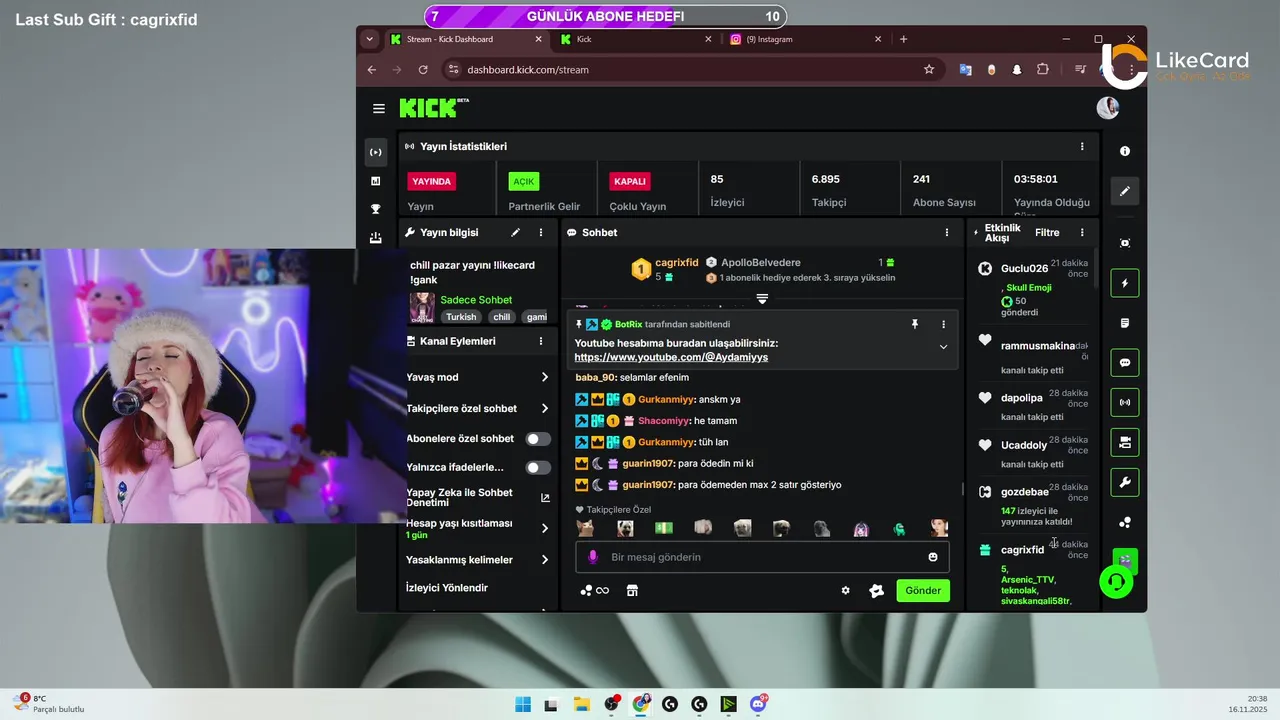The image size is (1280, 720).
Task: Open the analytics chart icon in left sidebar
Action: pyautogui.click(x=376, y=181)
